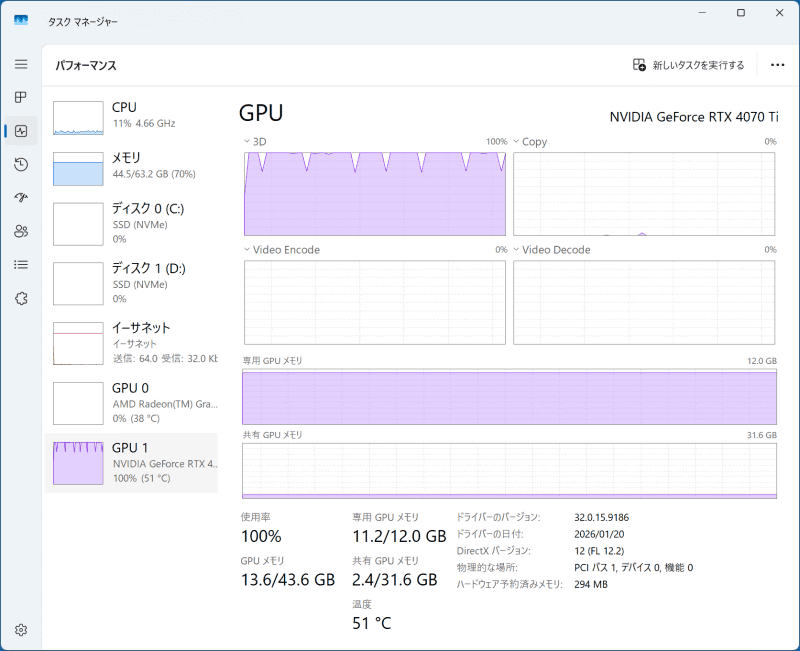Image resolution: width=800 pixels, height=651 pixels.
Task: Select the メモリ 44.5/63.2 GB entry
Action: coord(132,168)
